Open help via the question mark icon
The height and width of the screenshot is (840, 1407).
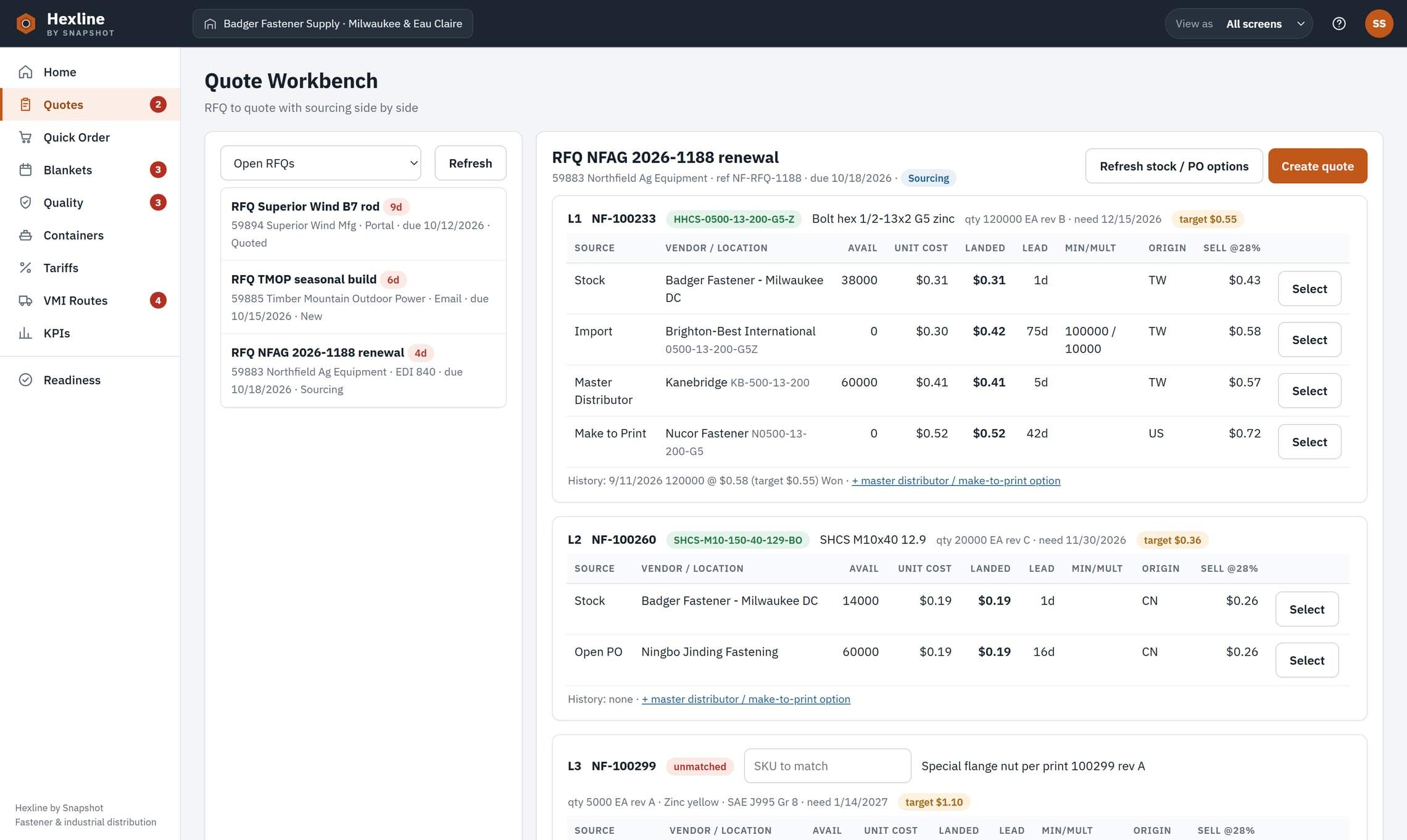[x=1339, y=23]
